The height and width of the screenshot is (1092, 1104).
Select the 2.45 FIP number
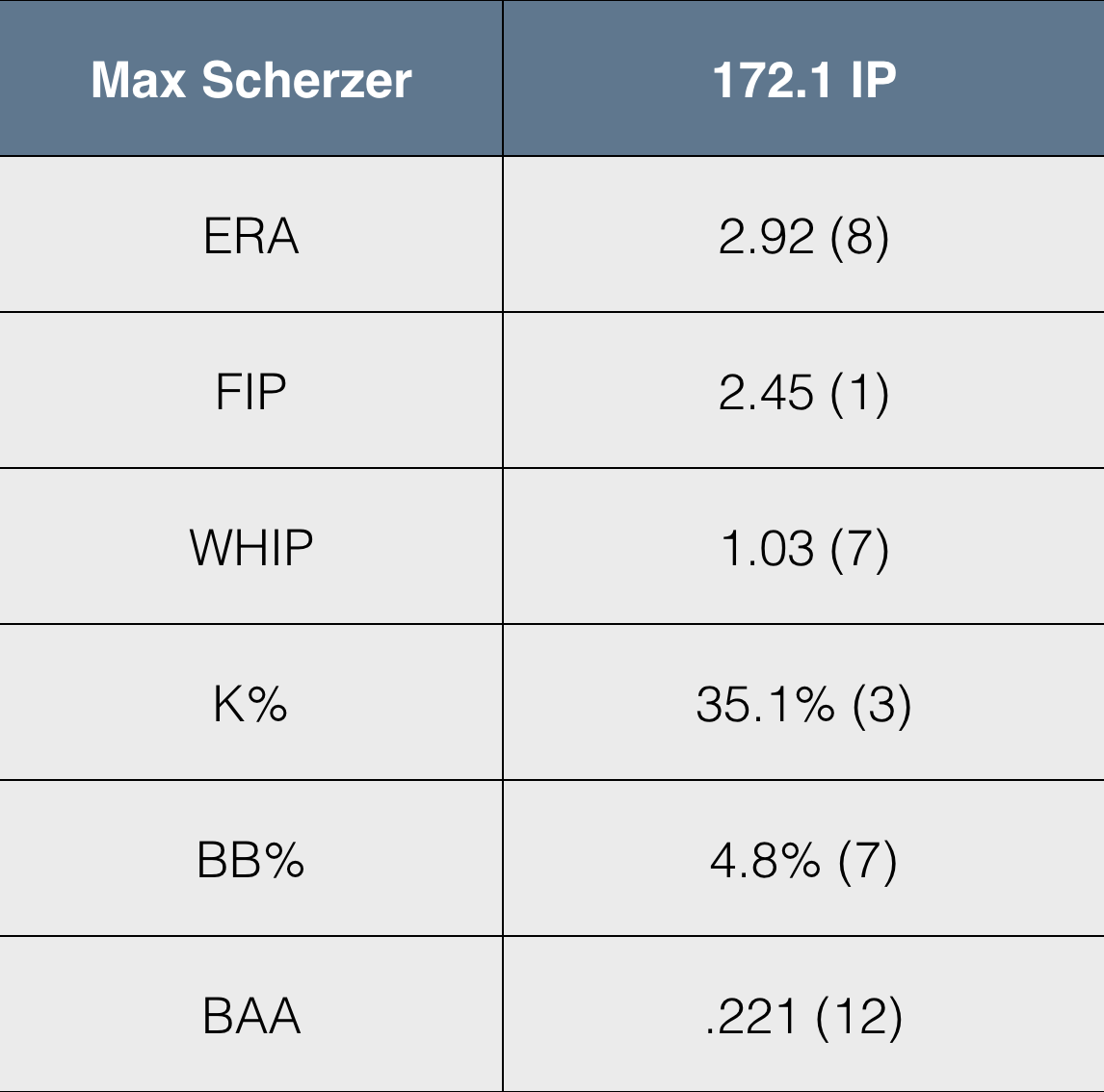coord(766,392)
